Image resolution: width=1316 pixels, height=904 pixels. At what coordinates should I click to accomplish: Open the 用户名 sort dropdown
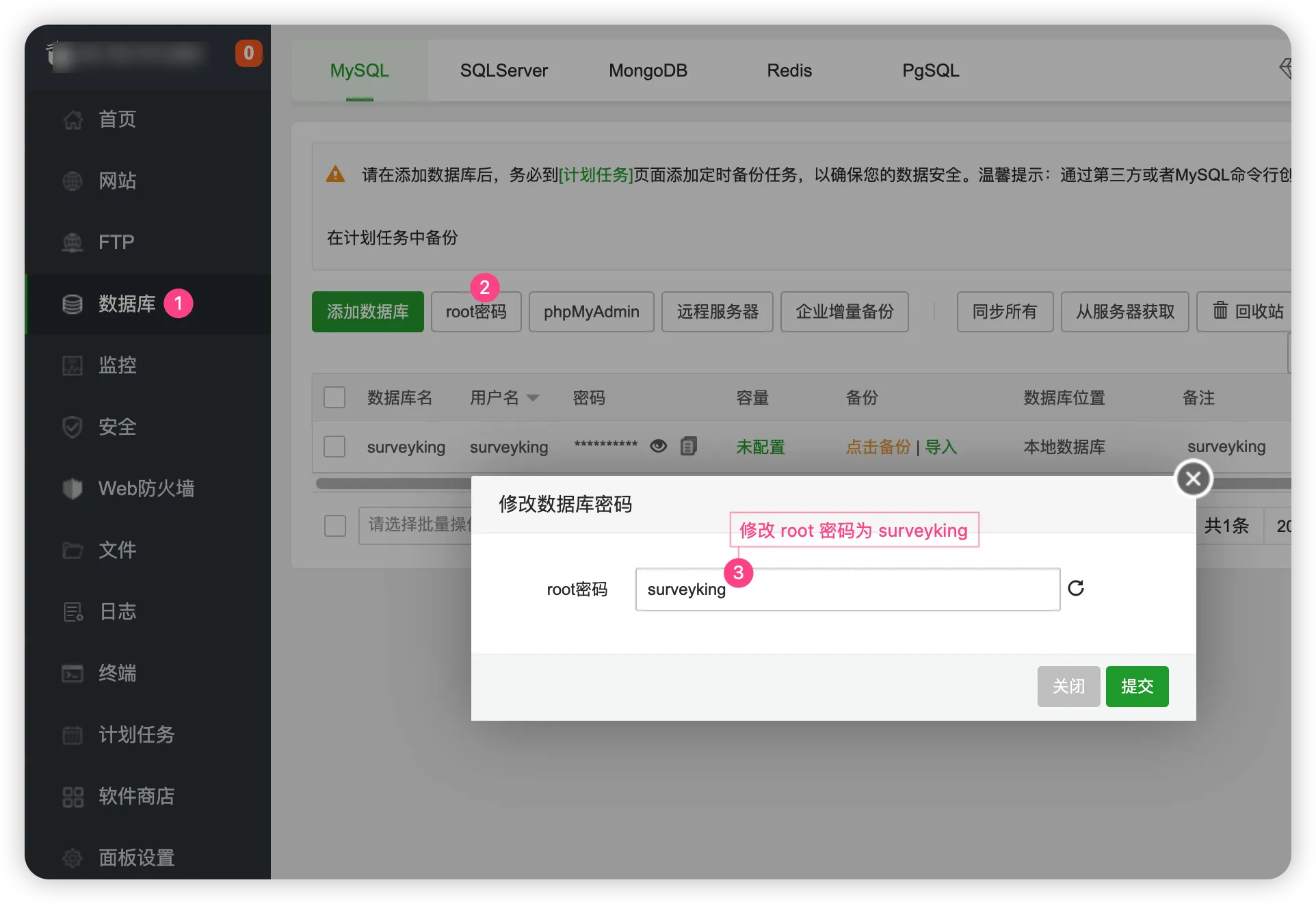coord(534,398)
